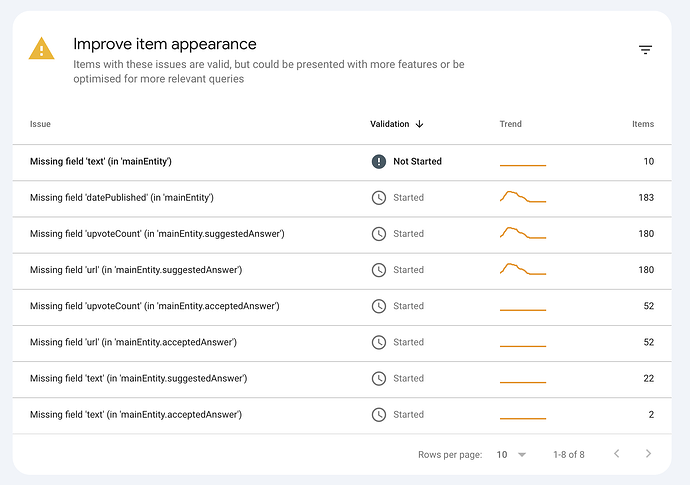Click the yellow warning triangle icon
The image size is (690, 485).
[41, 48]
